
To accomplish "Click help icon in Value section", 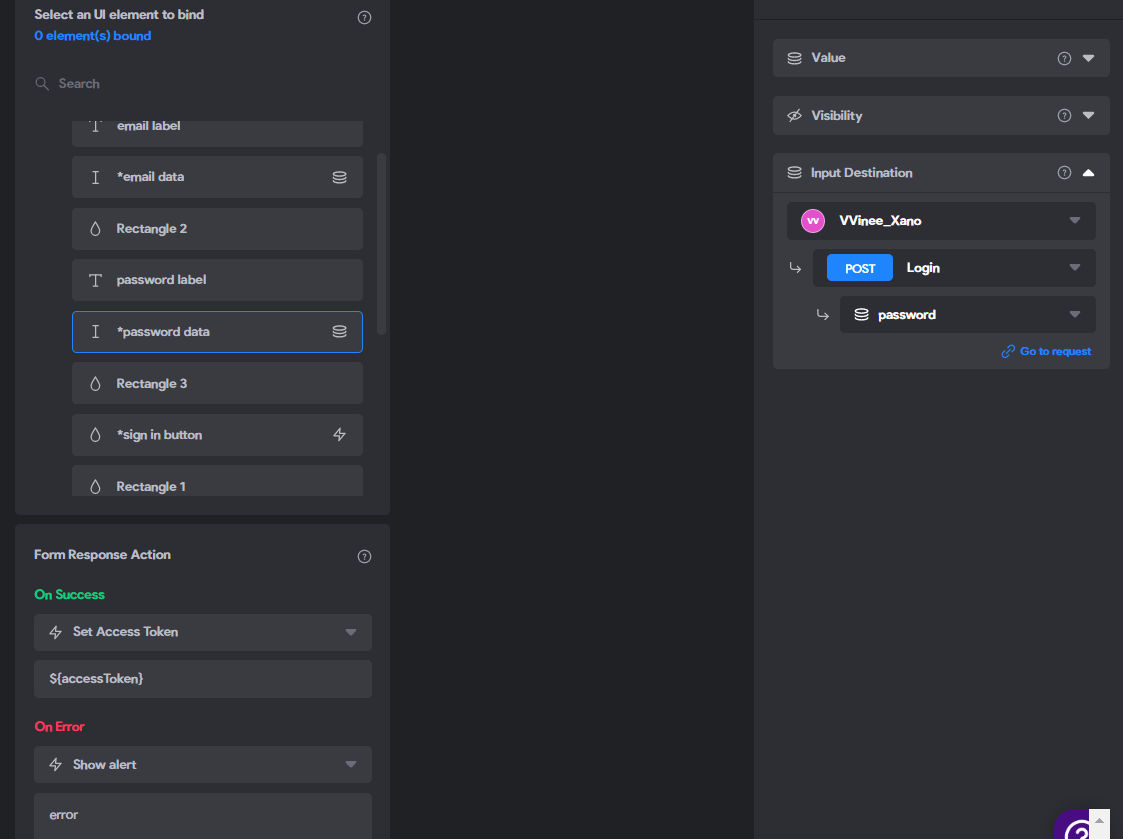I will [x=1064, y=59].
